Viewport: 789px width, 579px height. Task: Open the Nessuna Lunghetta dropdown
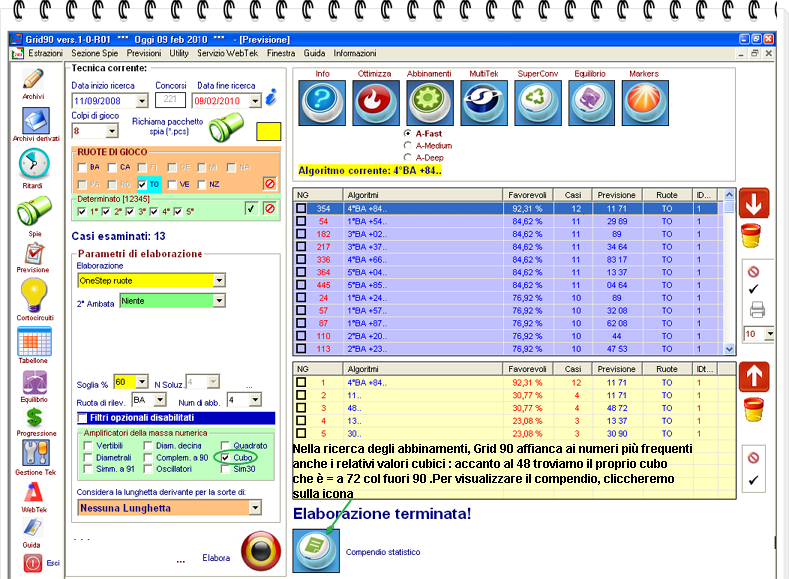[x=254, y=508]
